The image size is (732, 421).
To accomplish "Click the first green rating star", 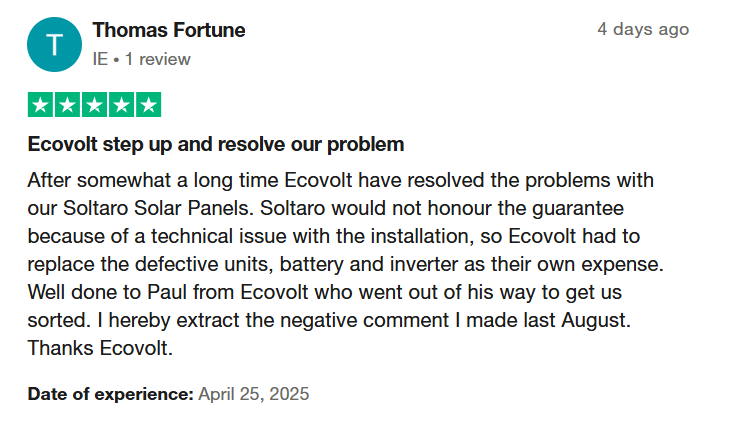I will (x=41, y=105).
